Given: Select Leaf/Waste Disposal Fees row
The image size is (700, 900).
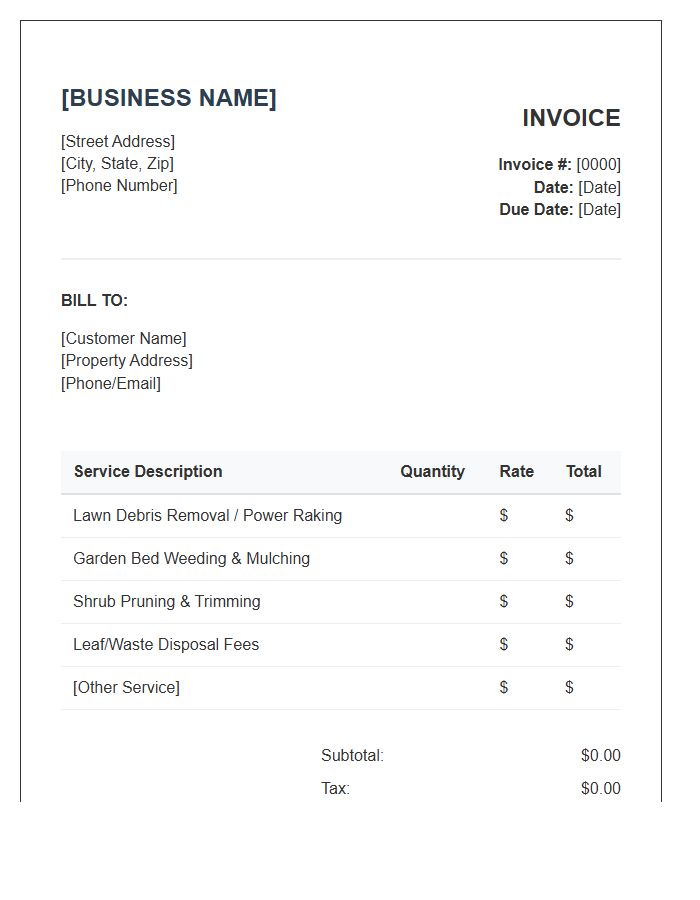Looking at the screenshot, I should coord(341,645).
